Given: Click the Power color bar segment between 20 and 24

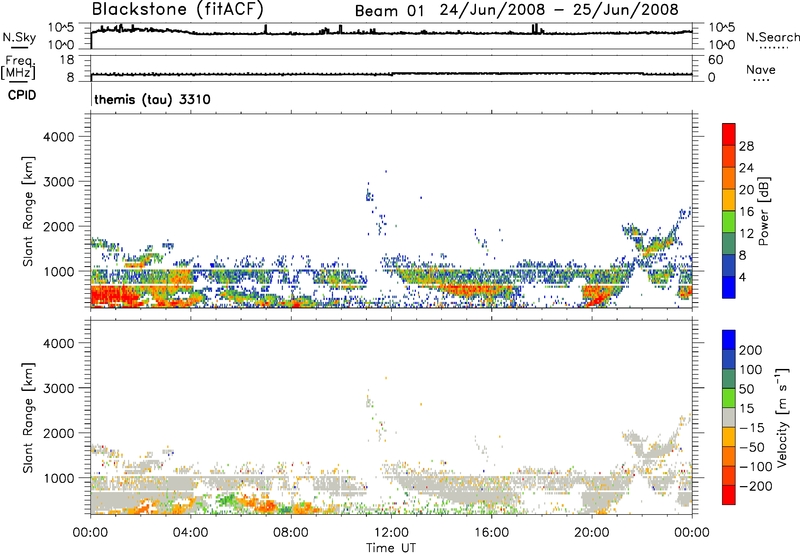Looking at the screenshot, I should point(729,178).
